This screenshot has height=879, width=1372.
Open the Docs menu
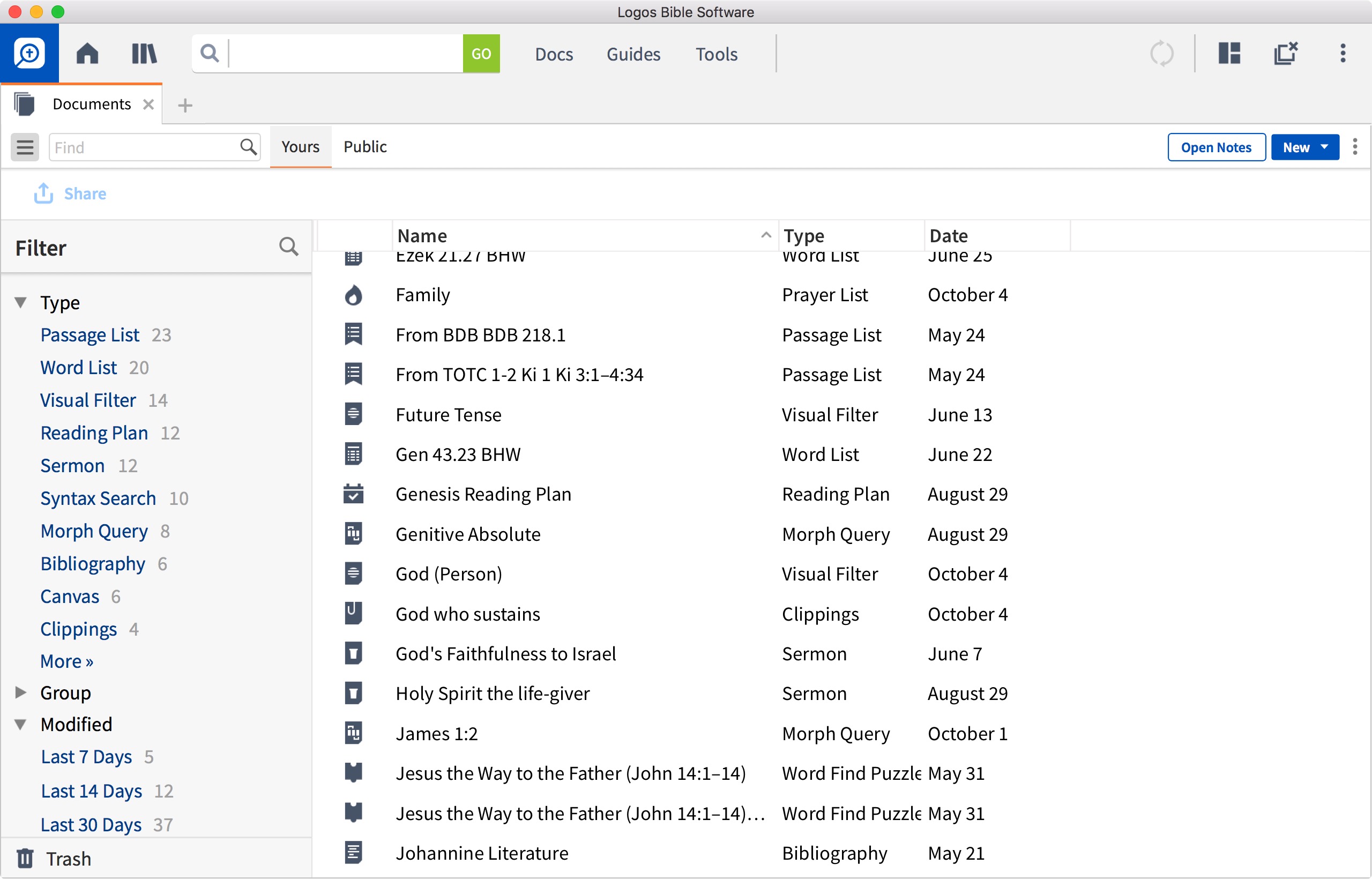coord(554,54)
